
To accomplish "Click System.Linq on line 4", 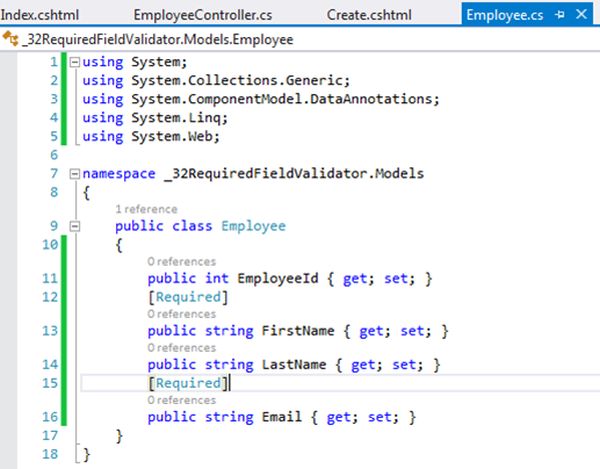I will tap(176, 118).
